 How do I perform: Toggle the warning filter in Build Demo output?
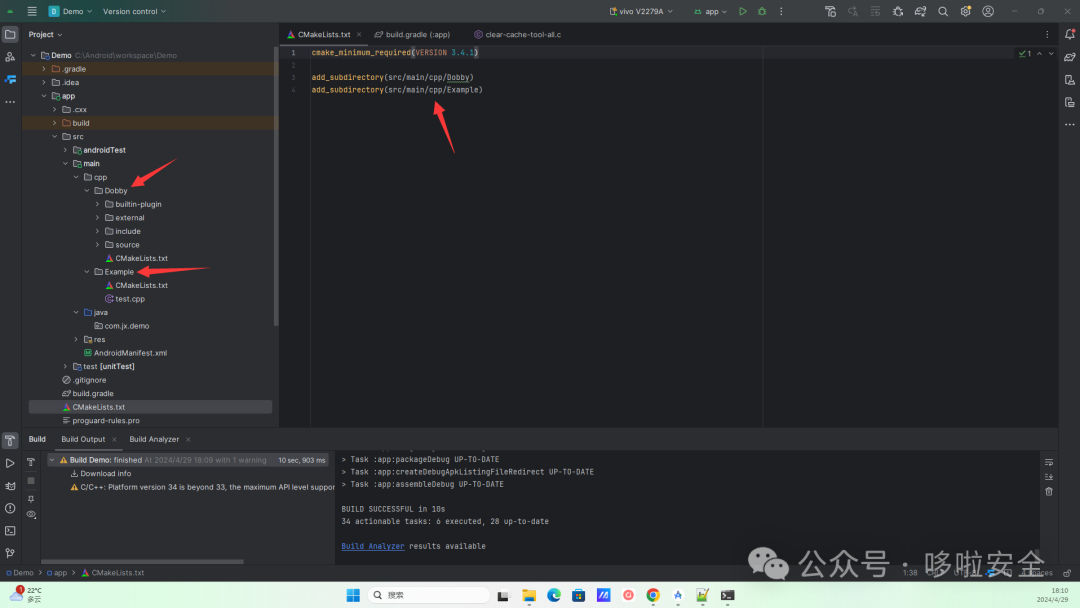pos(64,460)
